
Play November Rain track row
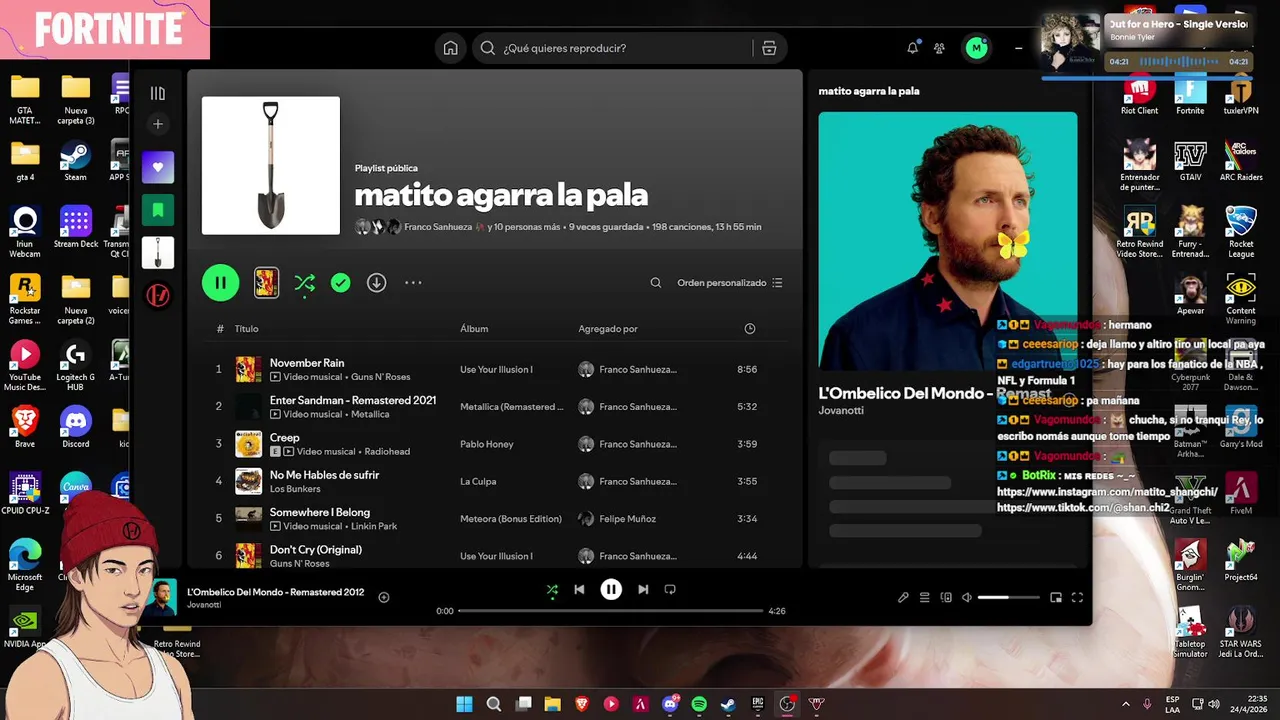495,369
